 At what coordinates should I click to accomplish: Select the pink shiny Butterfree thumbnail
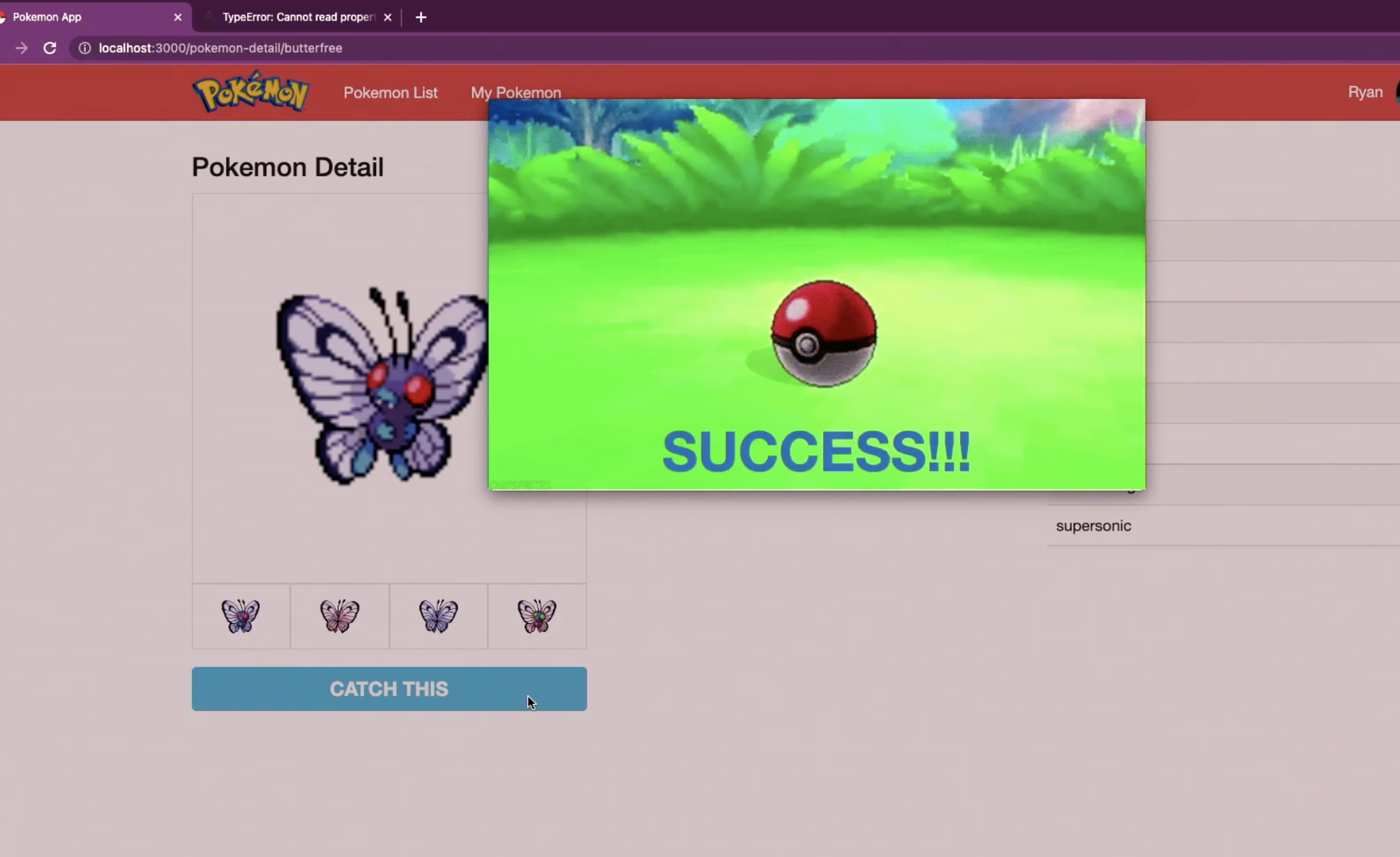[340, 616]
